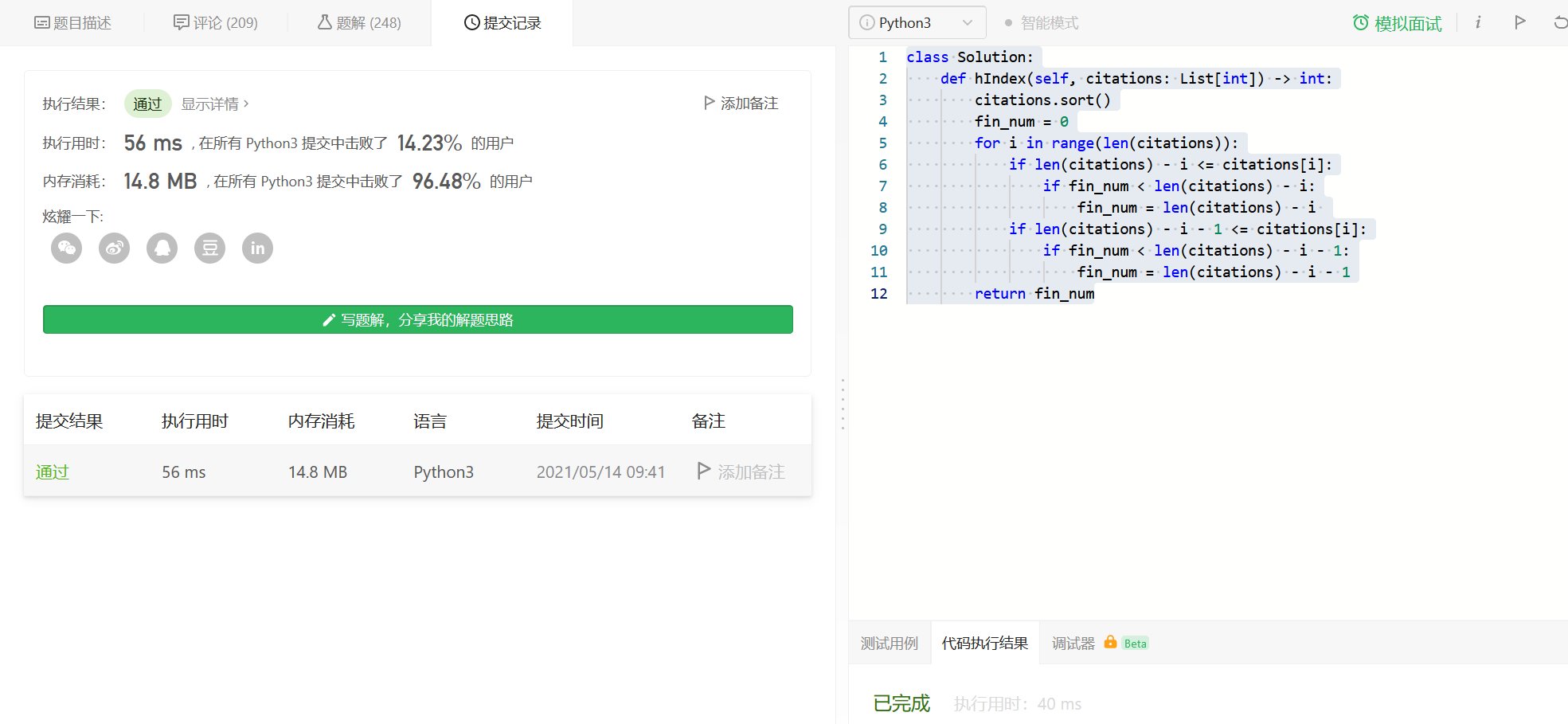Viewport: 1568px width, 724px height.
Task: Click Python3 cell in submissions table
Action: [x=444, y=472]
